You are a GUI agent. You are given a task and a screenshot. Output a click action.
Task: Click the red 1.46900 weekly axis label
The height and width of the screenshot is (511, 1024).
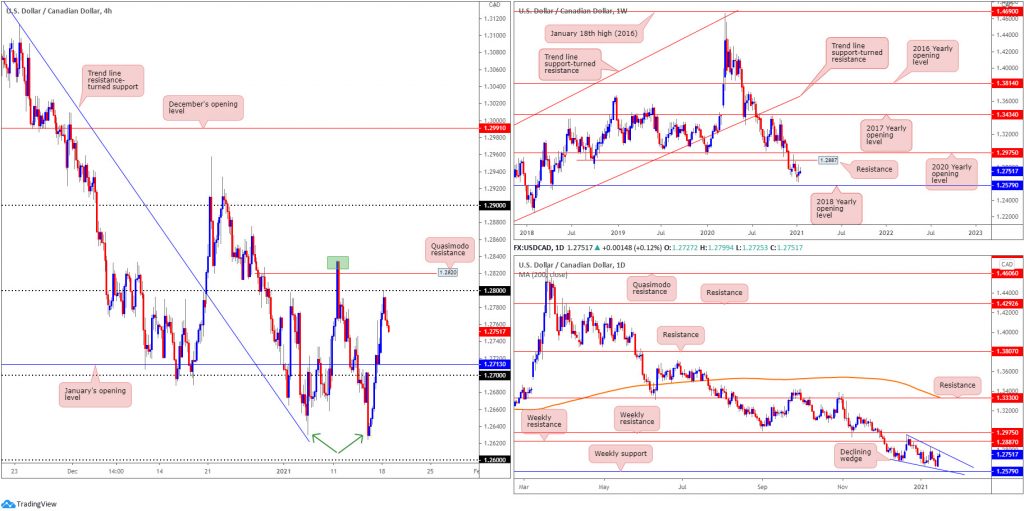[x=1004, y=12]
